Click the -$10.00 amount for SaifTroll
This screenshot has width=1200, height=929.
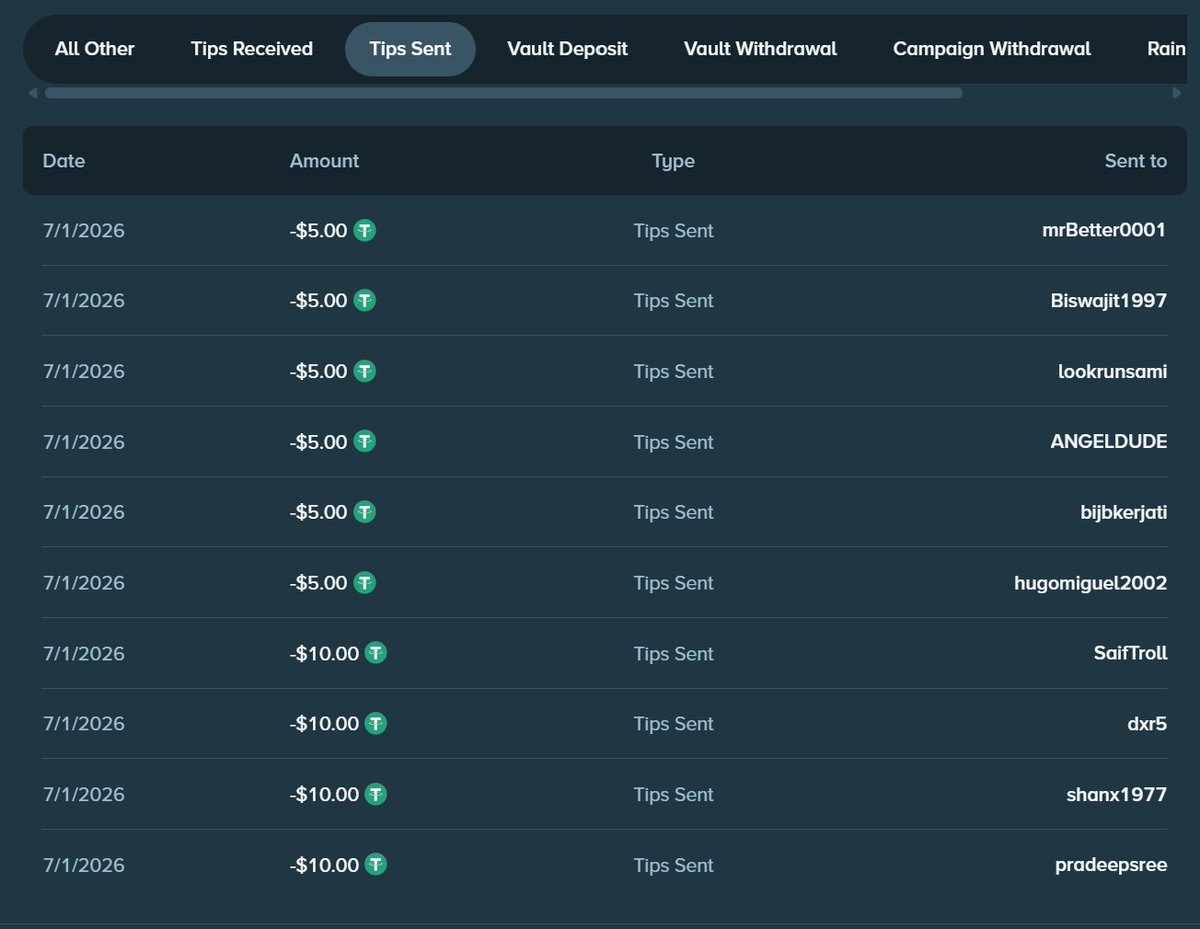[324, 653]
